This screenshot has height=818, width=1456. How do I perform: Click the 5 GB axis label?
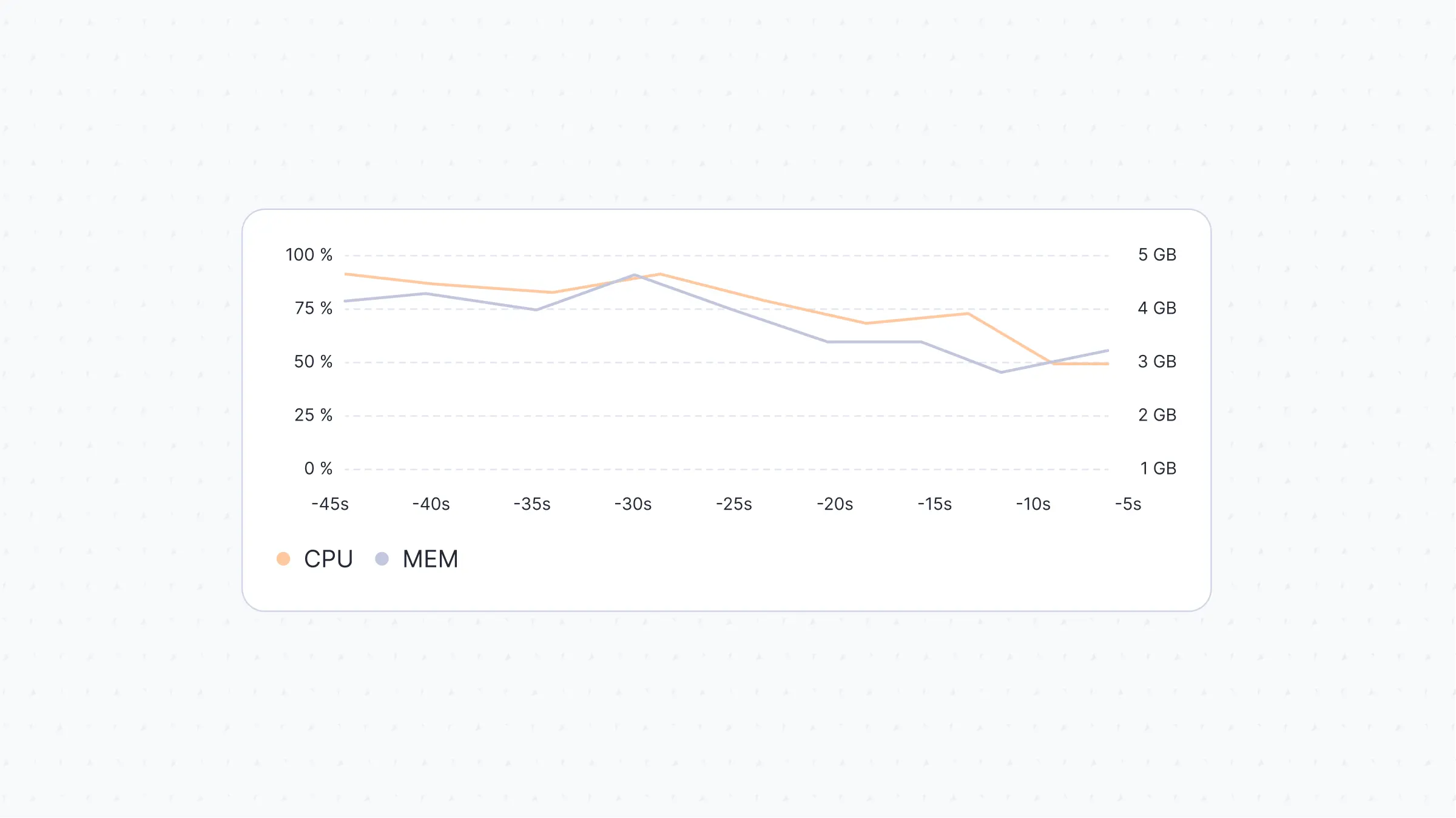(x=1157, y=255)
